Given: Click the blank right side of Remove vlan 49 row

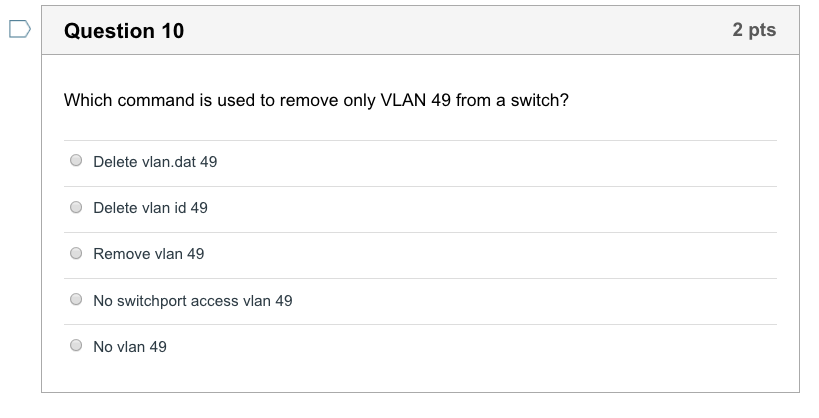Looking at the screenshot, I should (x=491, y=256).
